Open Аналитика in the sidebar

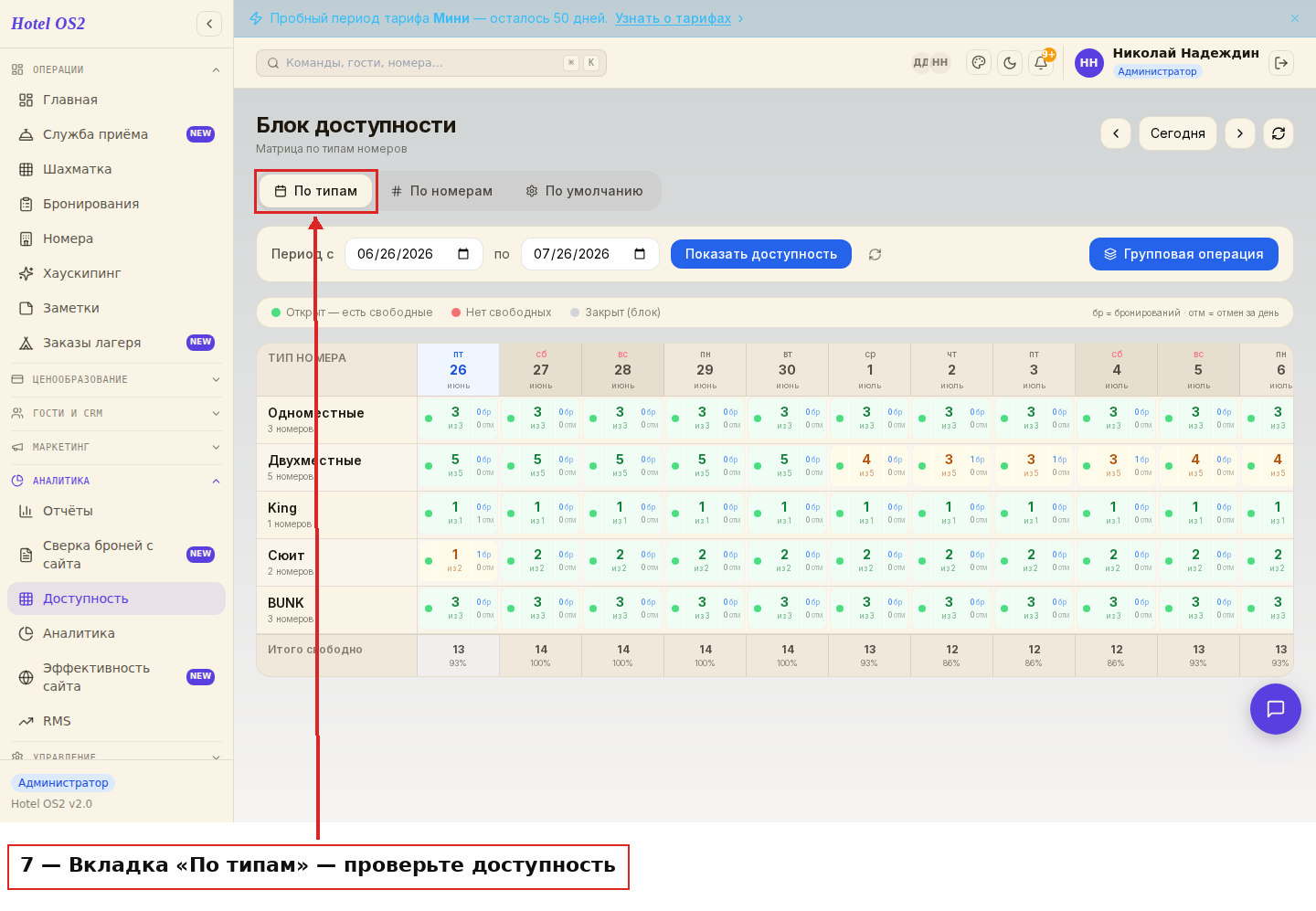click(116, 633)
